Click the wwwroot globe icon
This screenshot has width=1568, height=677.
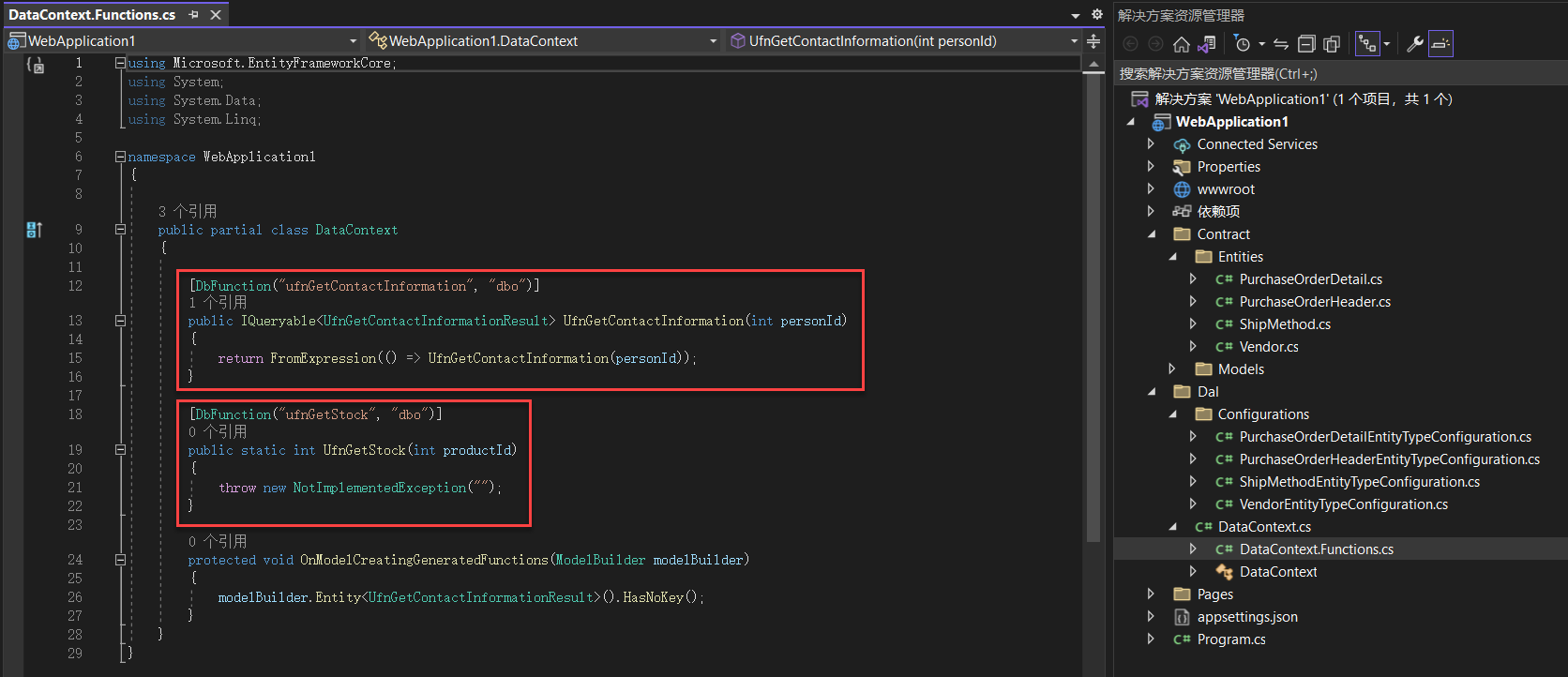(1183, 189)
